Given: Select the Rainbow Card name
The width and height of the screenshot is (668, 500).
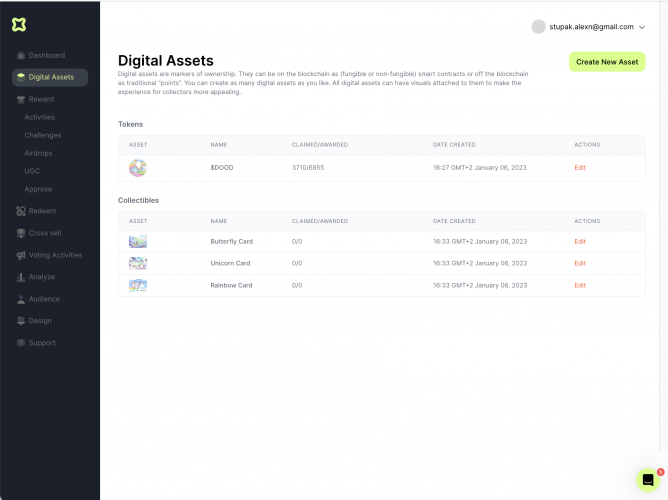Looking at the screenshot, I should coord(231,285).
